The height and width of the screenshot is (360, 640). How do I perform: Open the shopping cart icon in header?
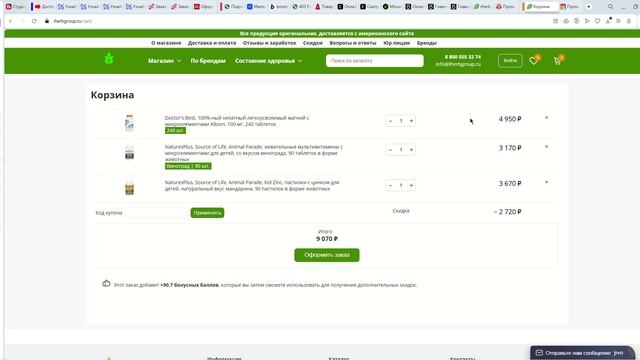click(557, 61)
